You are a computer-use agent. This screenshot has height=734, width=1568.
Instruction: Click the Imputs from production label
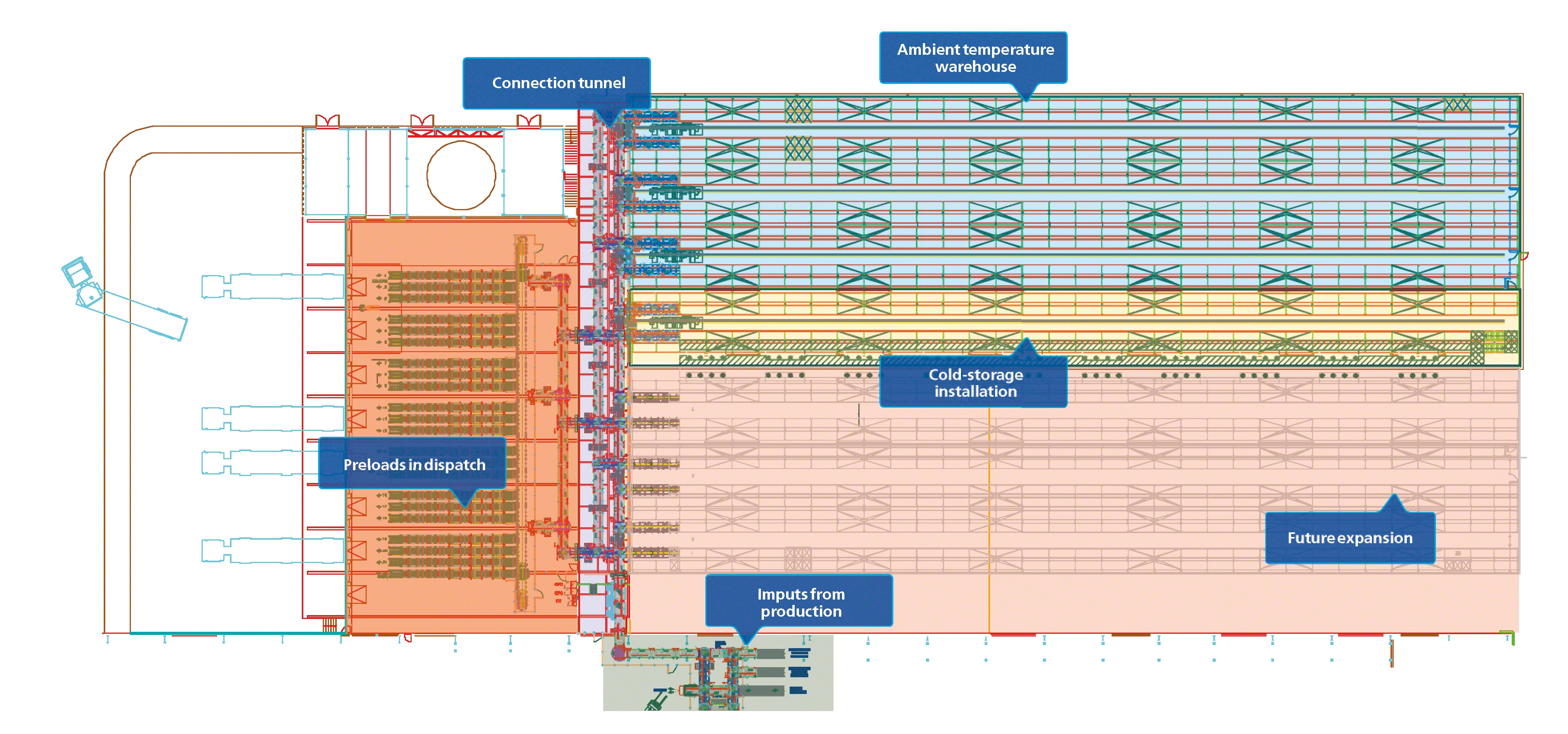click(799, 601)
